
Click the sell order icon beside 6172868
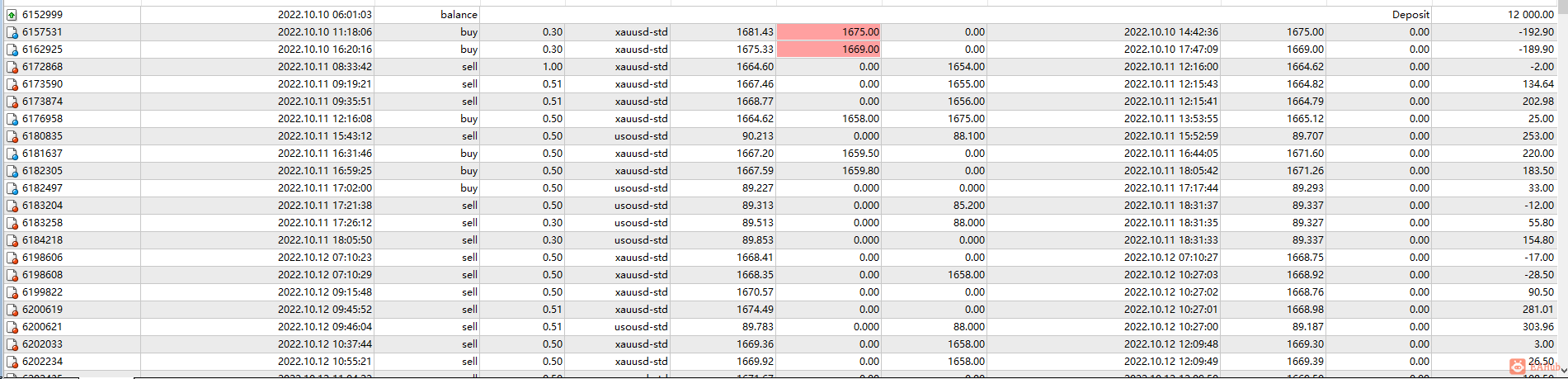point(12,67)
